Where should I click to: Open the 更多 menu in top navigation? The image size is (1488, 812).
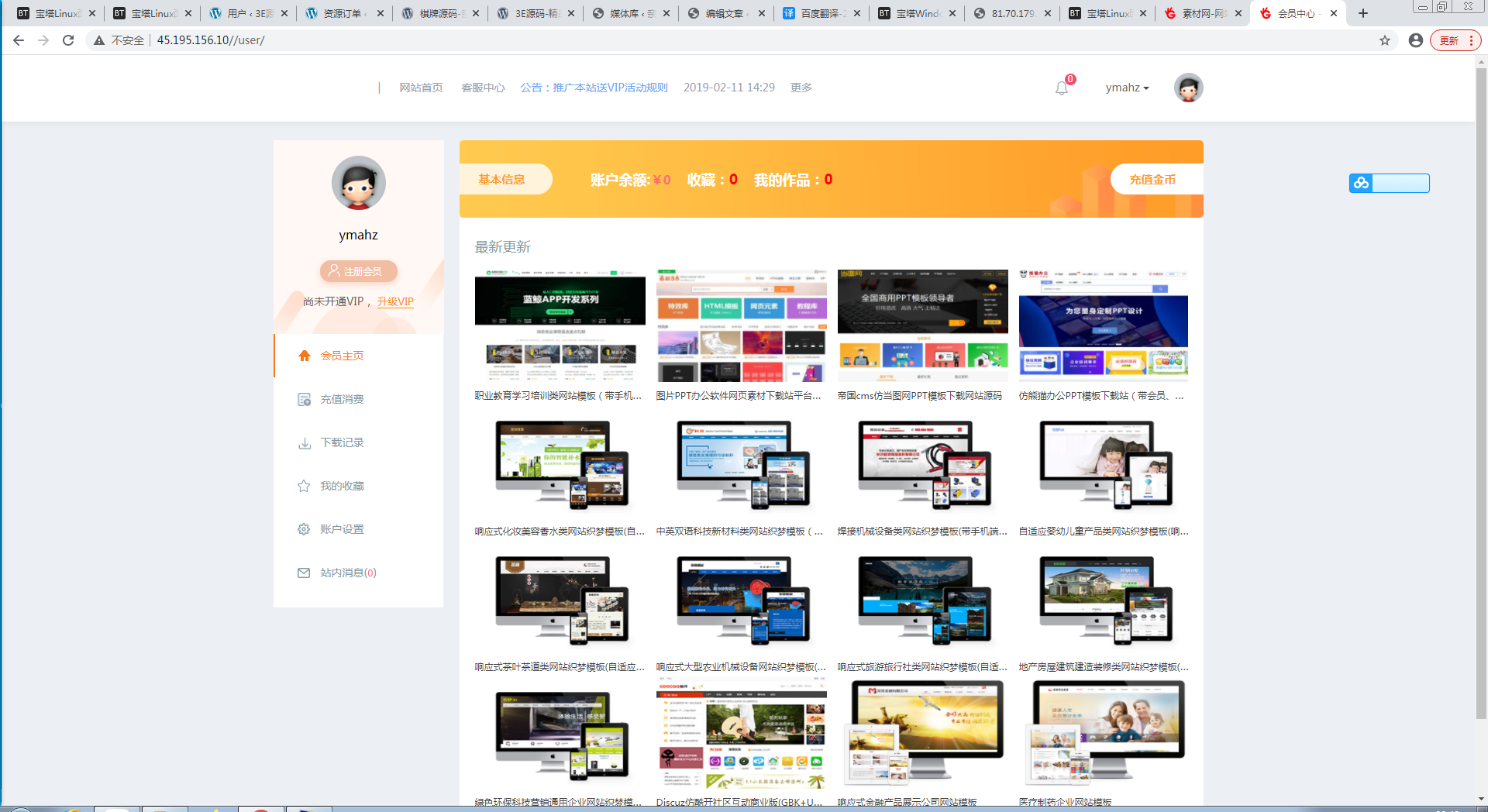pos(801,87)
